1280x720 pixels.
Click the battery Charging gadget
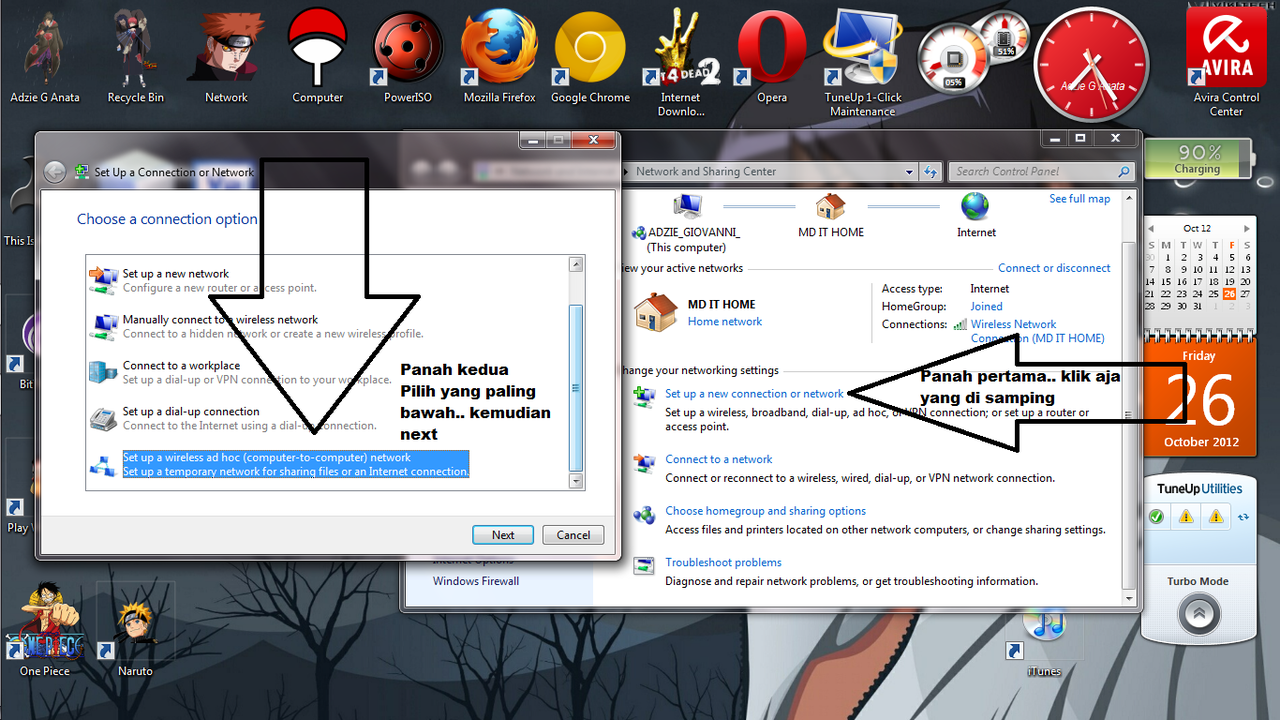pos(1198,158)
